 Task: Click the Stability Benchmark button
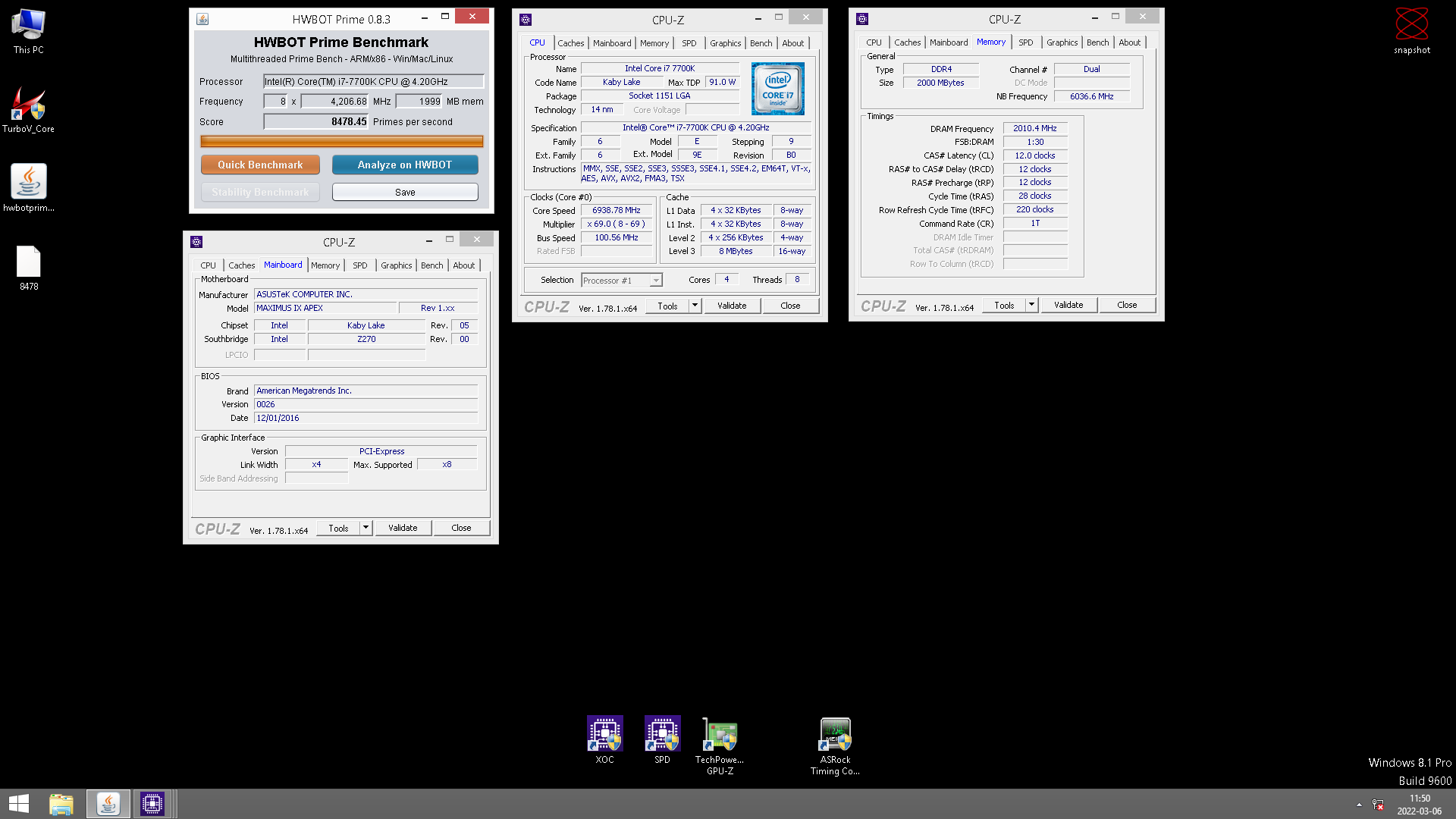point(260,192)
